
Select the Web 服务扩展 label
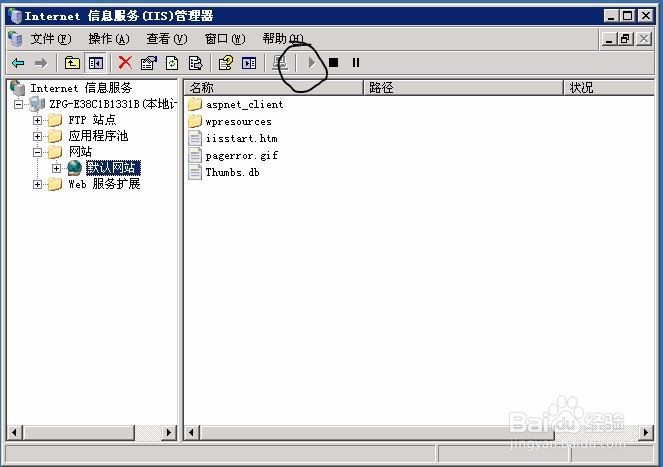pos(104,184)
